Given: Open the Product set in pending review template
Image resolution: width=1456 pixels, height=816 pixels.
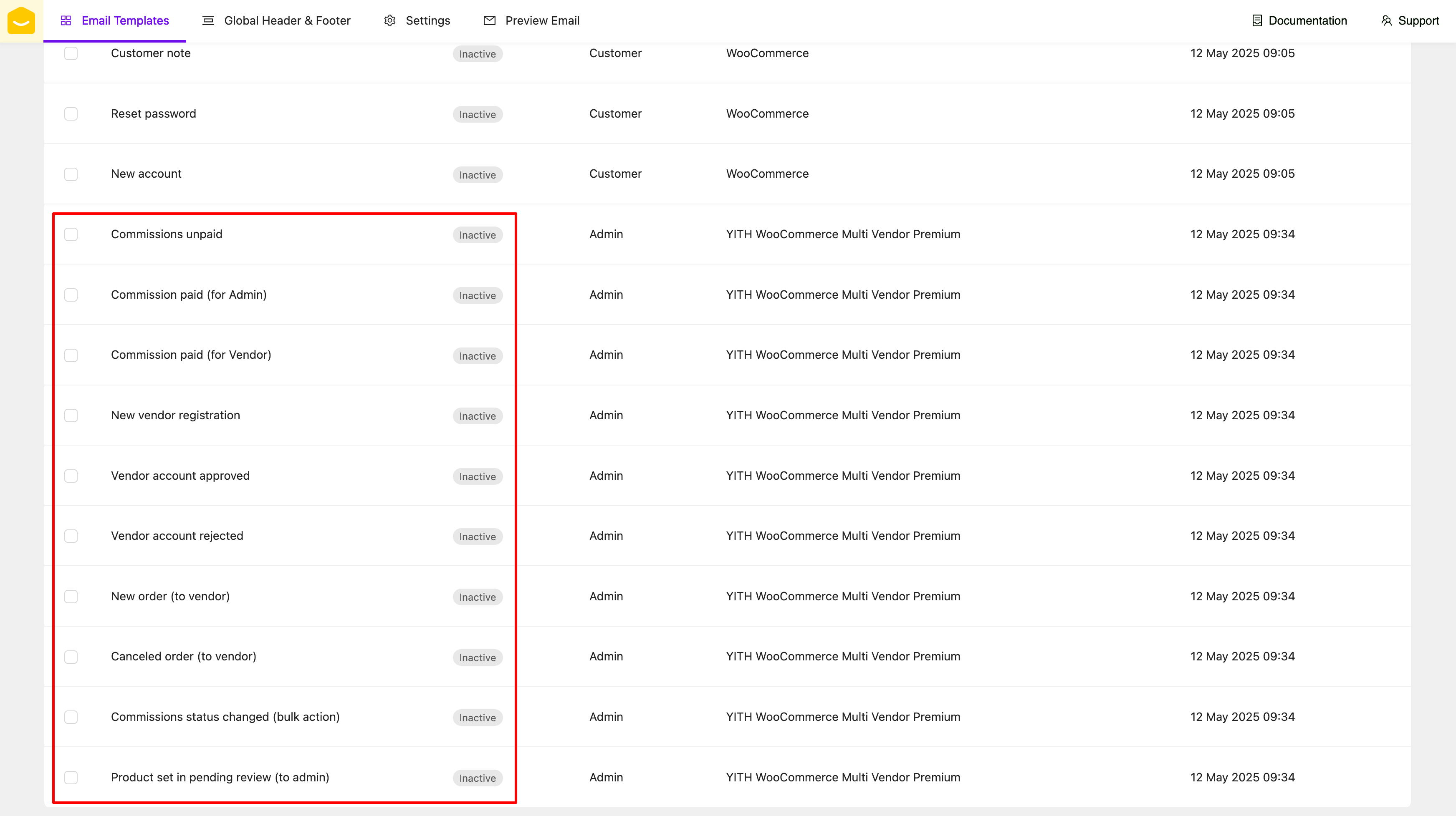Looking at the screenshot, I should coord(220,778).
